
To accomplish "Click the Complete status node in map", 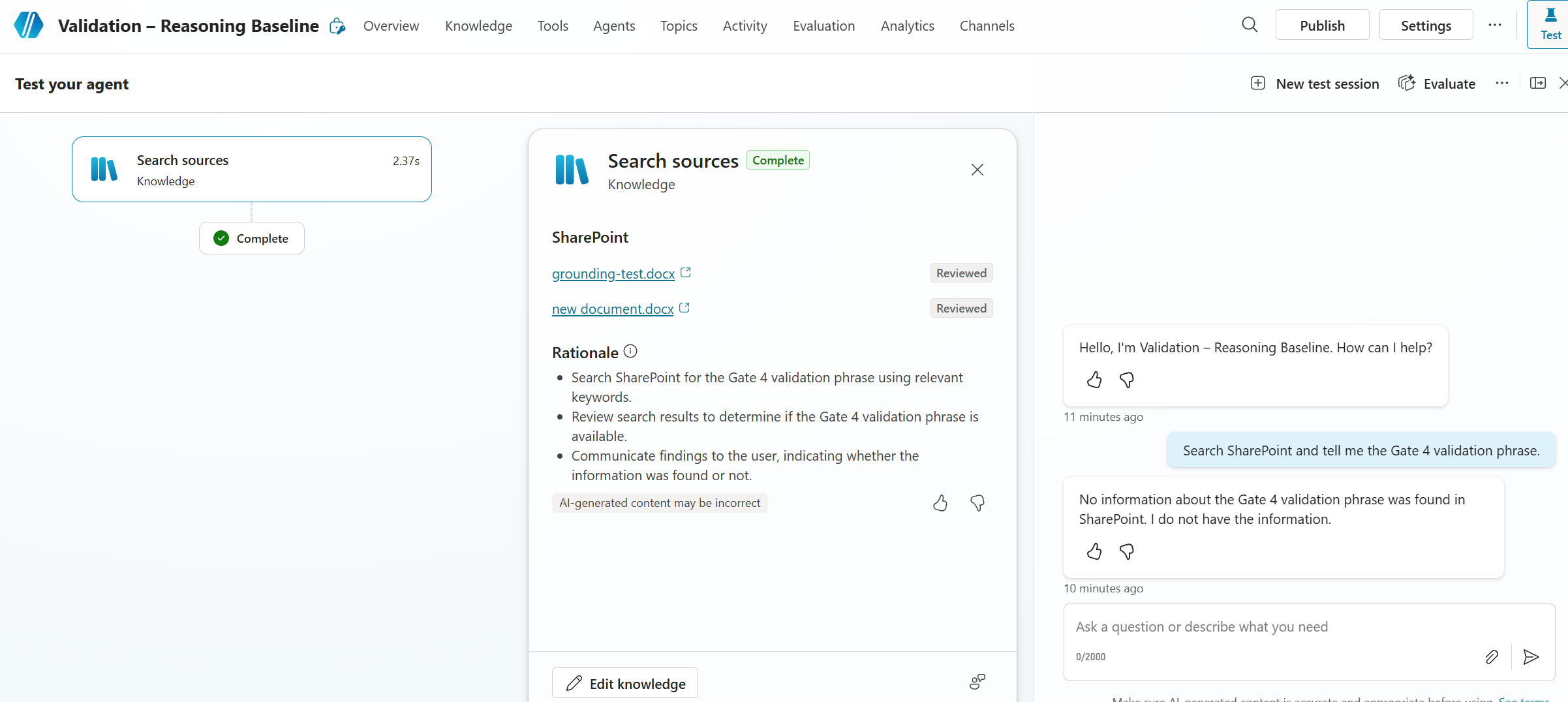I will (x=251, y=238).
